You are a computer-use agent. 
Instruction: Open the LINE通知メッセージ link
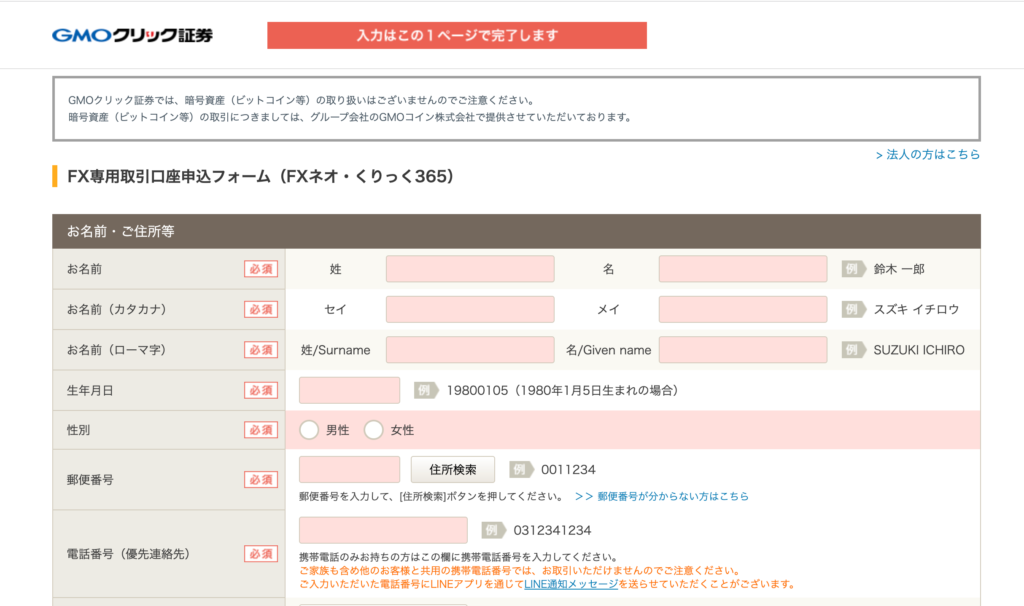[x=571, y=584]
